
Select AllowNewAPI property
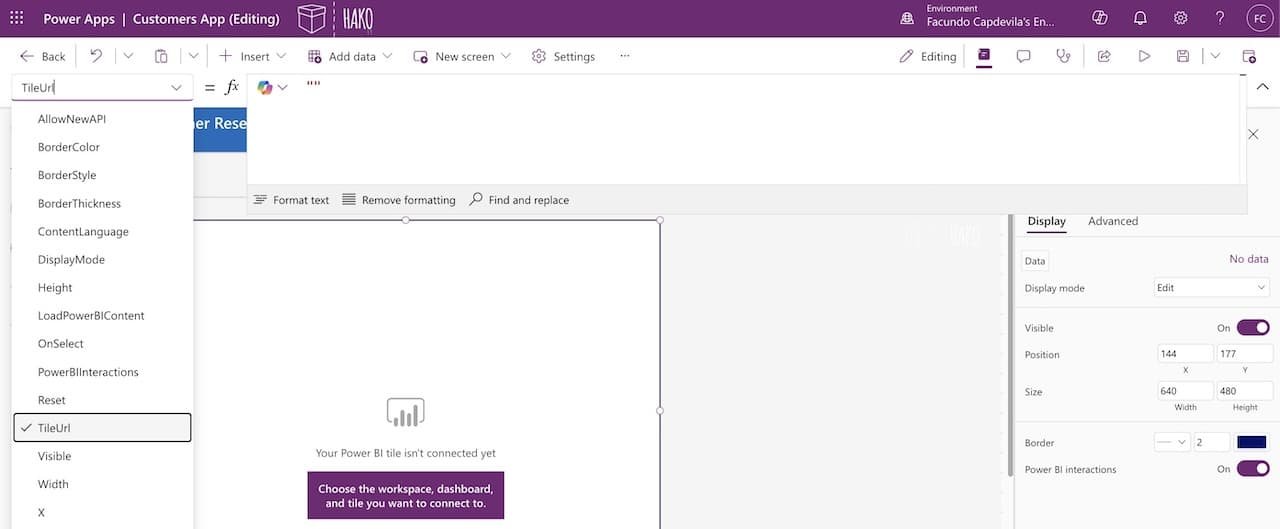point(102,119)
